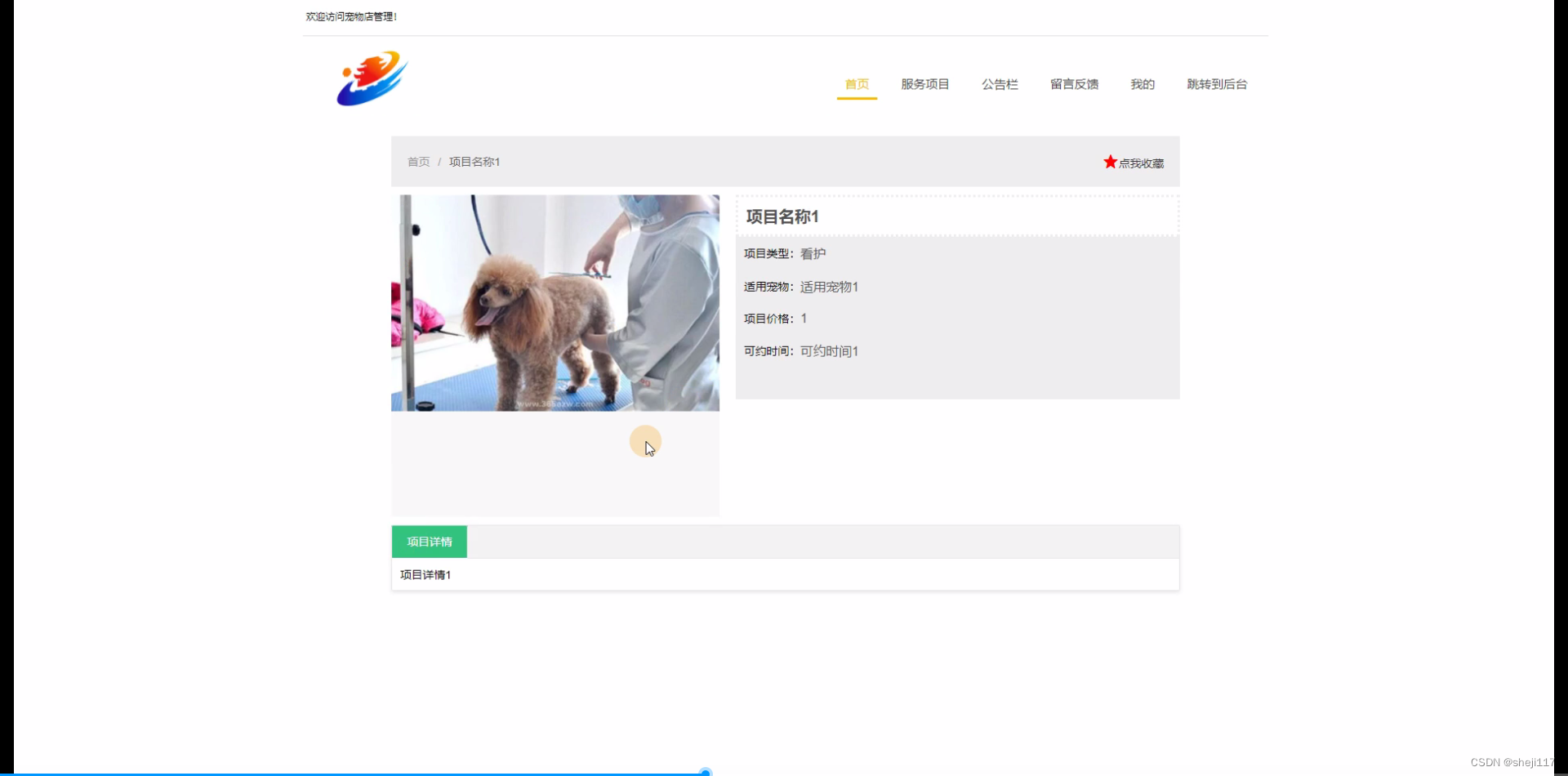This screenshot has height=776, width=1568.
Task: Click the active 首页 tab
Action: pos(856,84)
